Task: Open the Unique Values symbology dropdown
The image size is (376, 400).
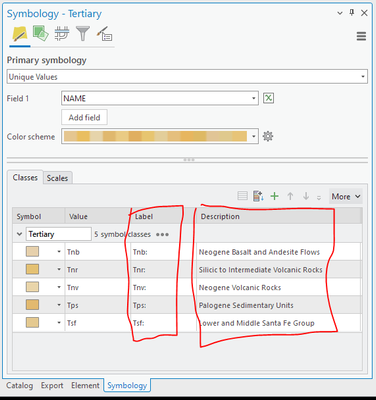Action: pyautogui.click(x=187, y=77)
